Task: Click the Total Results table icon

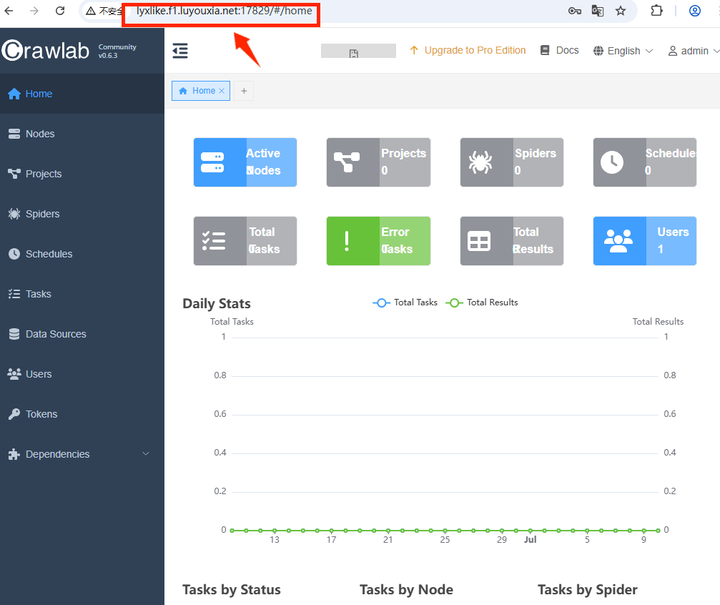Action: [479, 241]
